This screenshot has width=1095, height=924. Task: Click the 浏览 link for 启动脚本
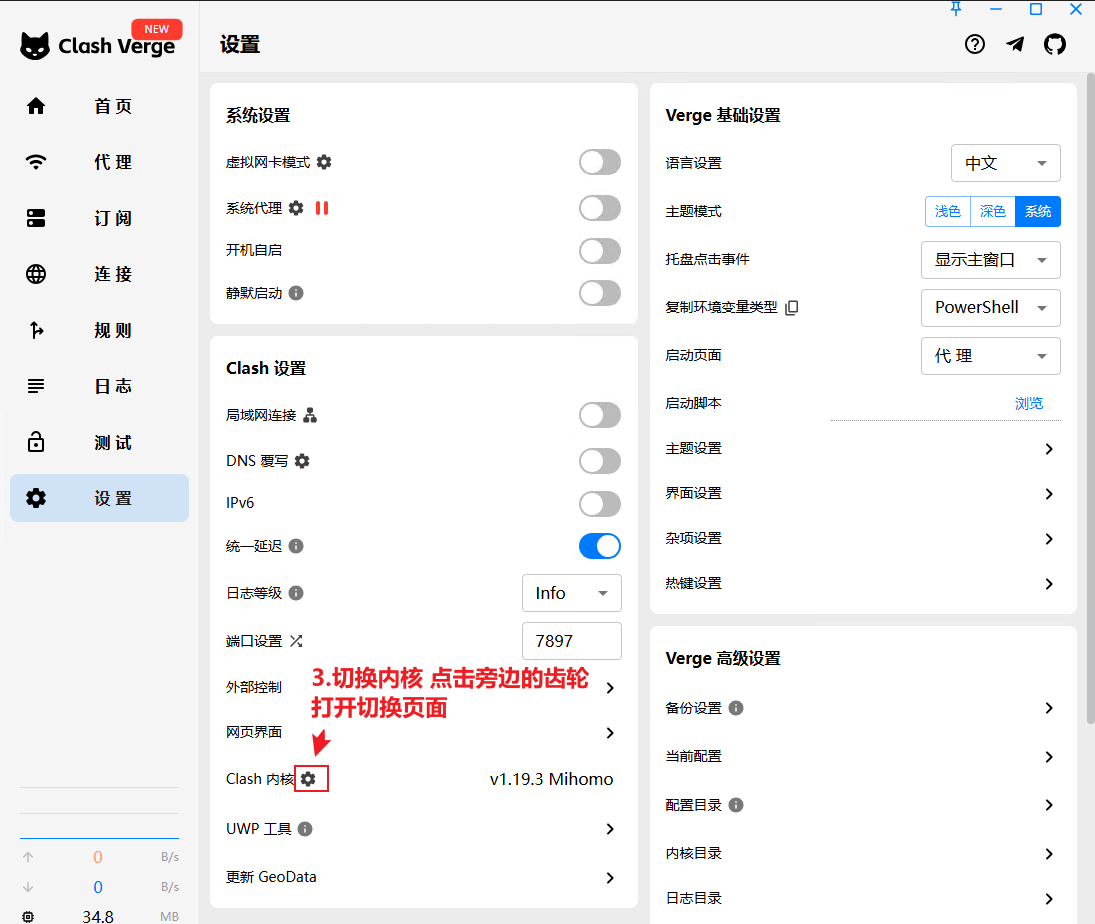[1029, 403]
